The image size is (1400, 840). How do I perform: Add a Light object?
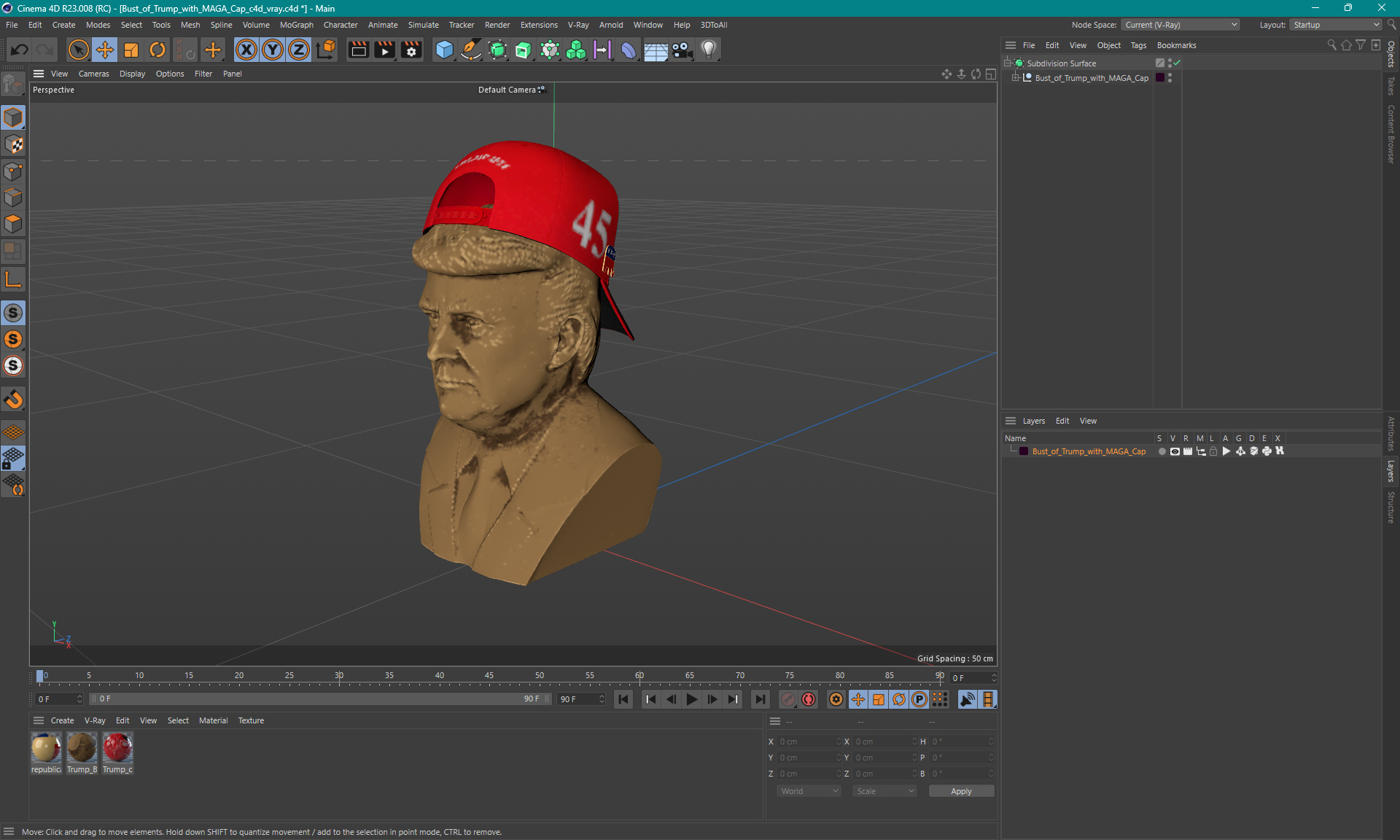(x=709, y=50)
